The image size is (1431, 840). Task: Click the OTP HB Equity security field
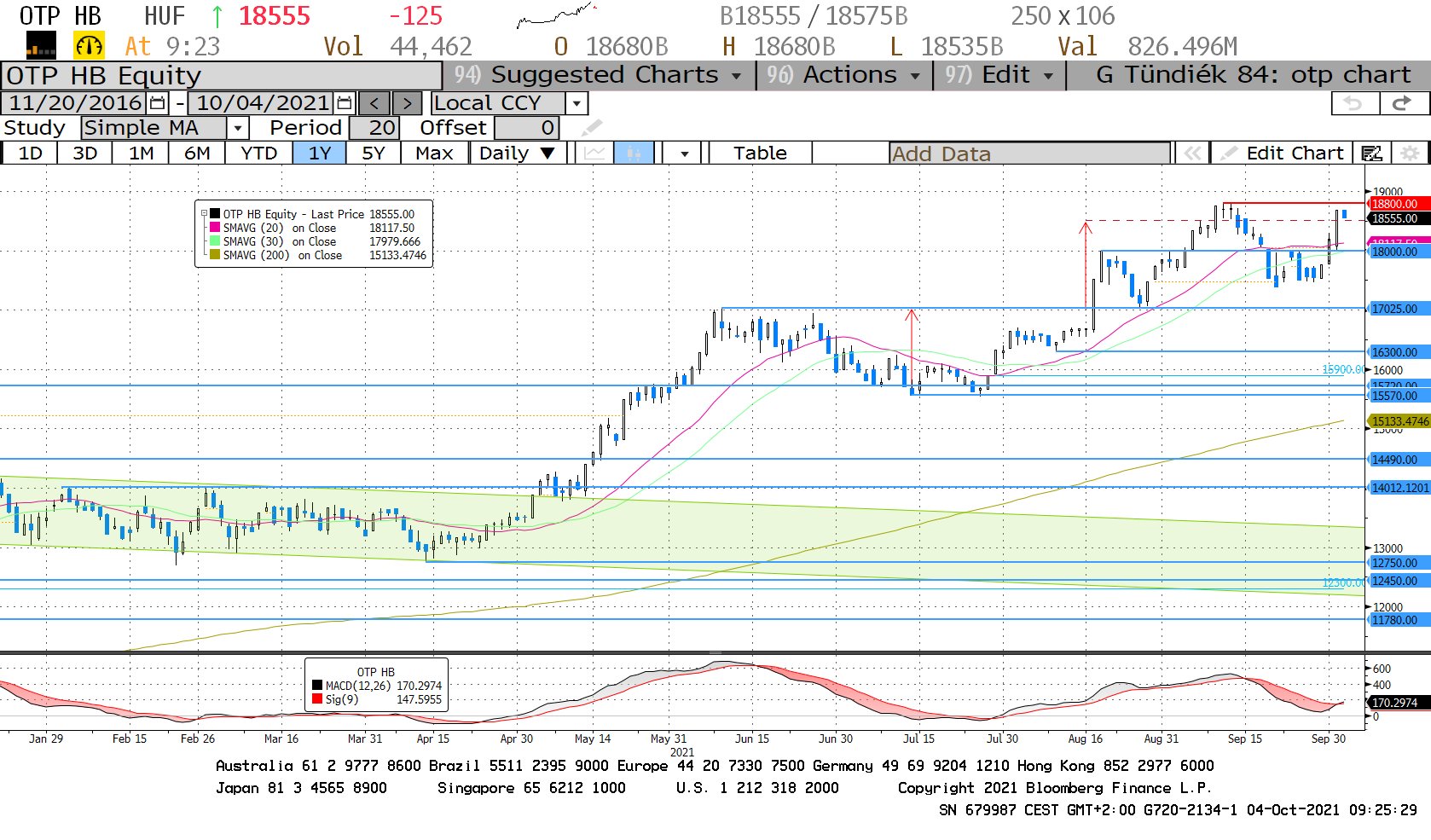pyautogui.click(x=222, y=75)
